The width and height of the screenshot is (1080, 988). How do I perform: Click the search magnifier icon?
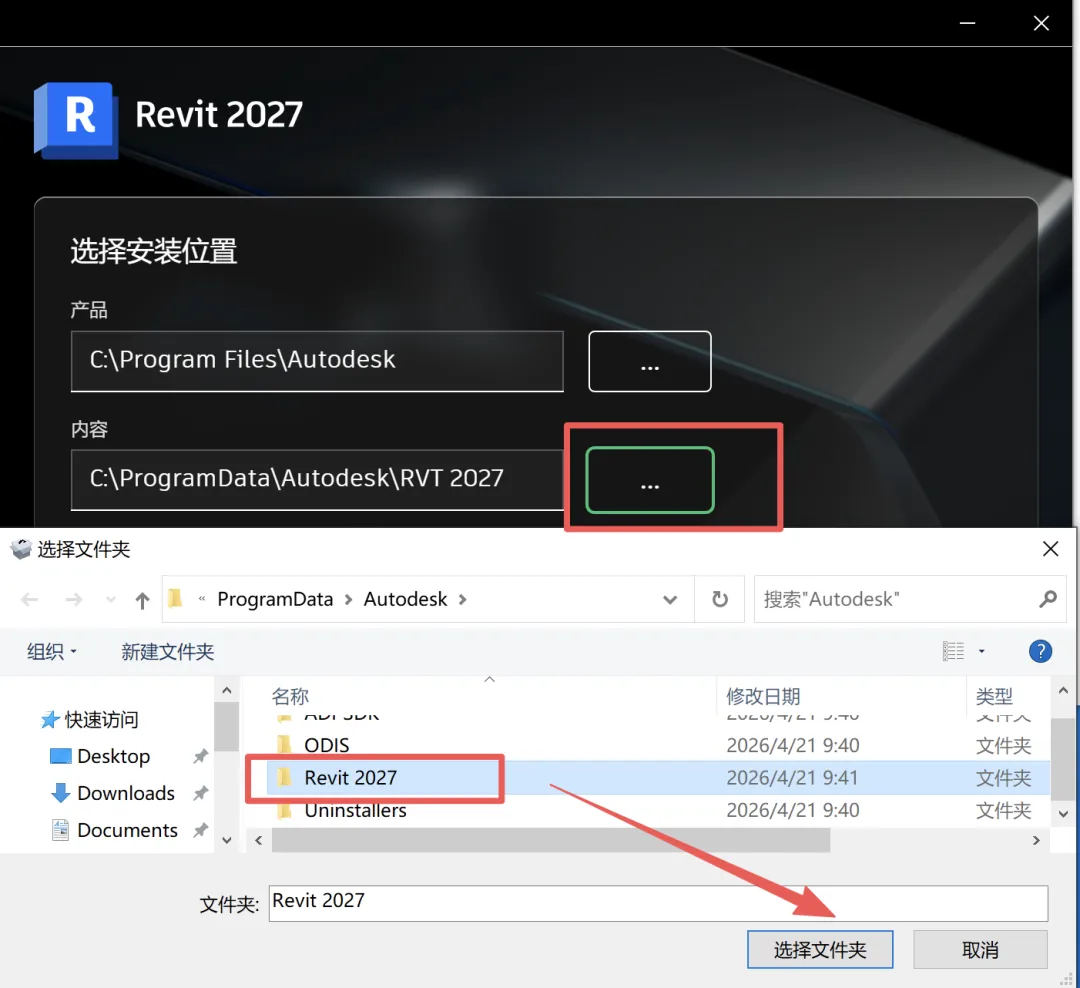pyautogui.click(x=1048, y=599)
